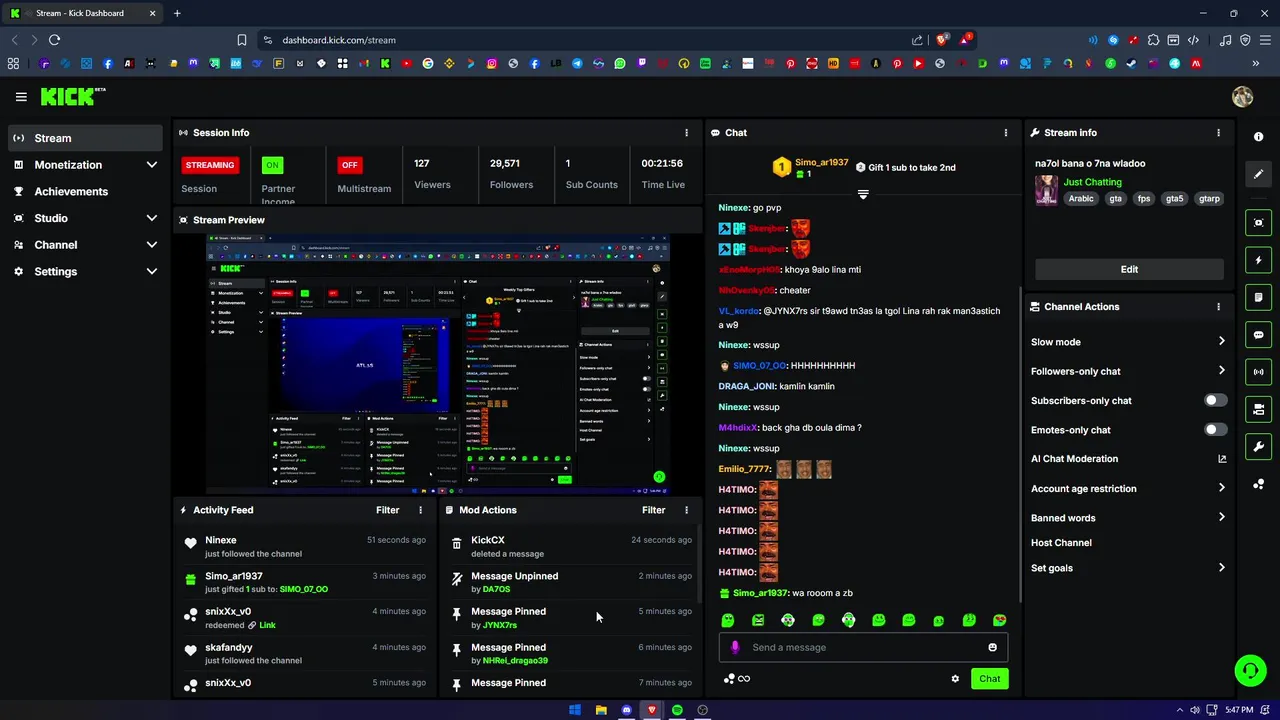1280x720 pixels.
Task: Open Activity Feed three-dot menu
Action: pyautogui.click(x=420, y=510)
